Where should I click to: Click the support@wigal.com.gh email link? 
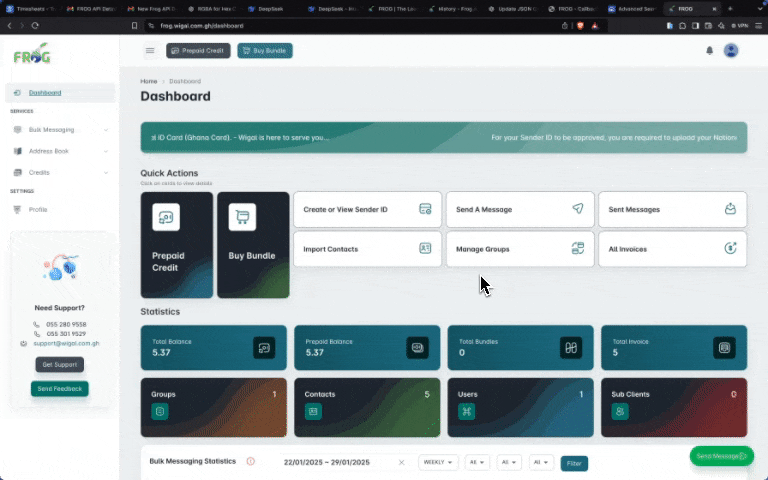(66, 343)
